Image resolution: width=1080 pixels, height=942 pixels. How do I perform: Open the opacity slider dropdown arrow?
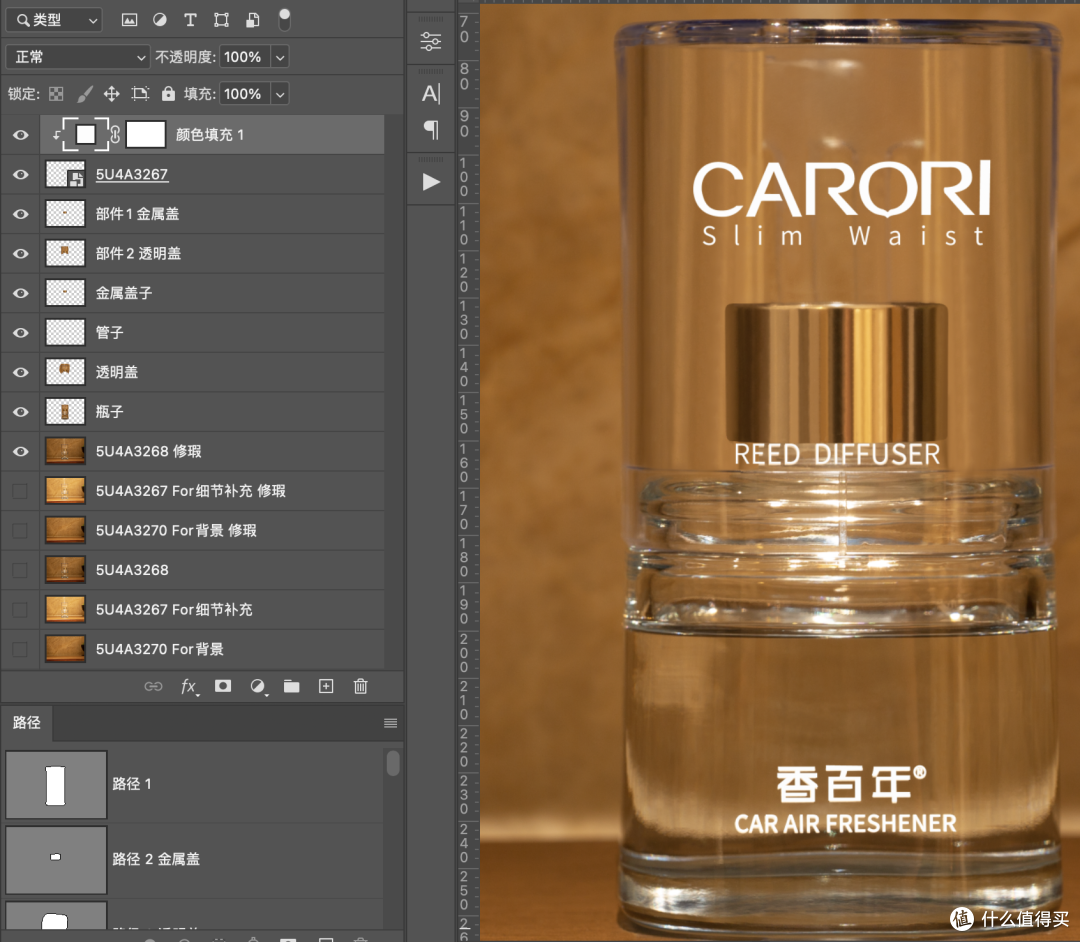[280, 57]
